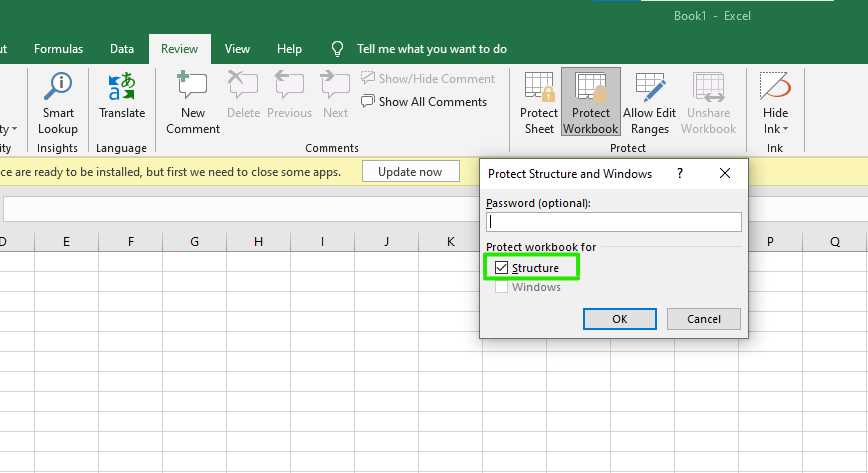
Task: Select column P header
Action: coord(770,241)
